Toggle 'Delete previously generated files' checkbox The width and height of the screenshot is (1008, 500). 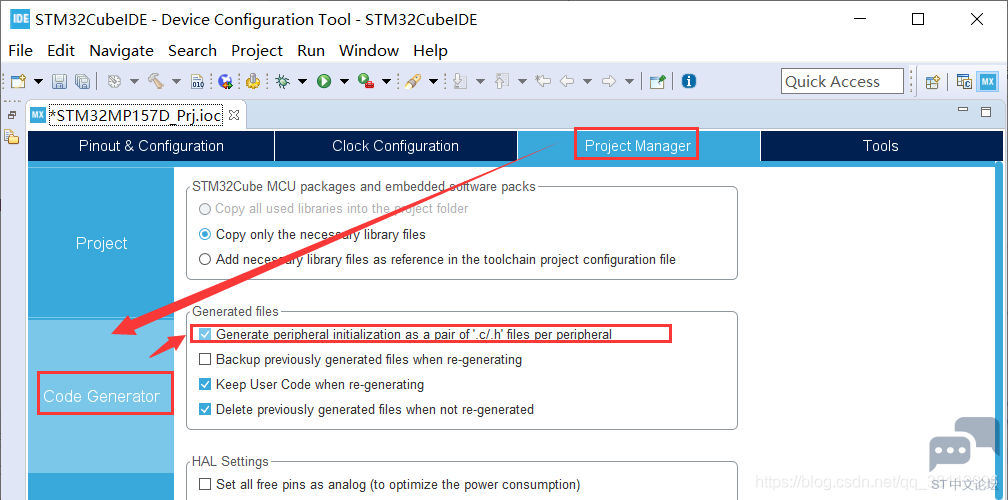click(204, 409)
